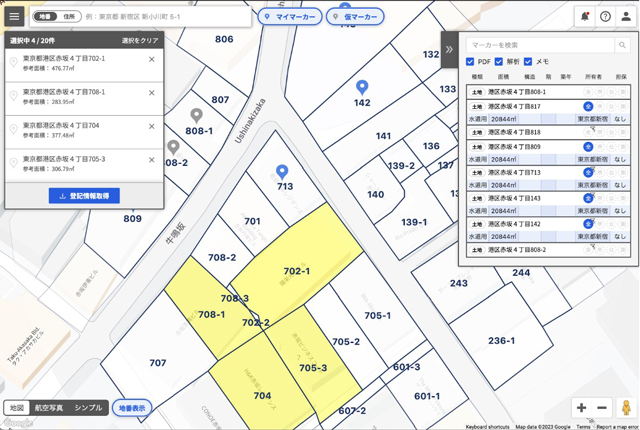Switch map view to 航空写真
The width and height of the screenshot is (640, 430).
click(x=49, y=408)
